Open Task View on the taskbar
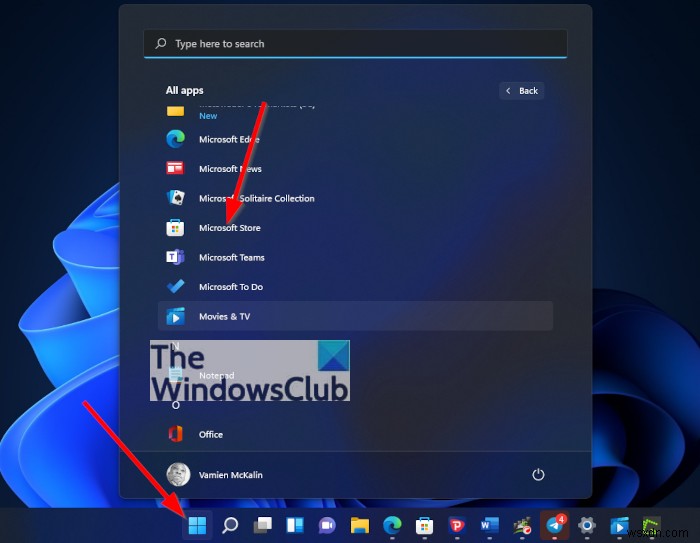700x543 pixels. click(262, 526)
